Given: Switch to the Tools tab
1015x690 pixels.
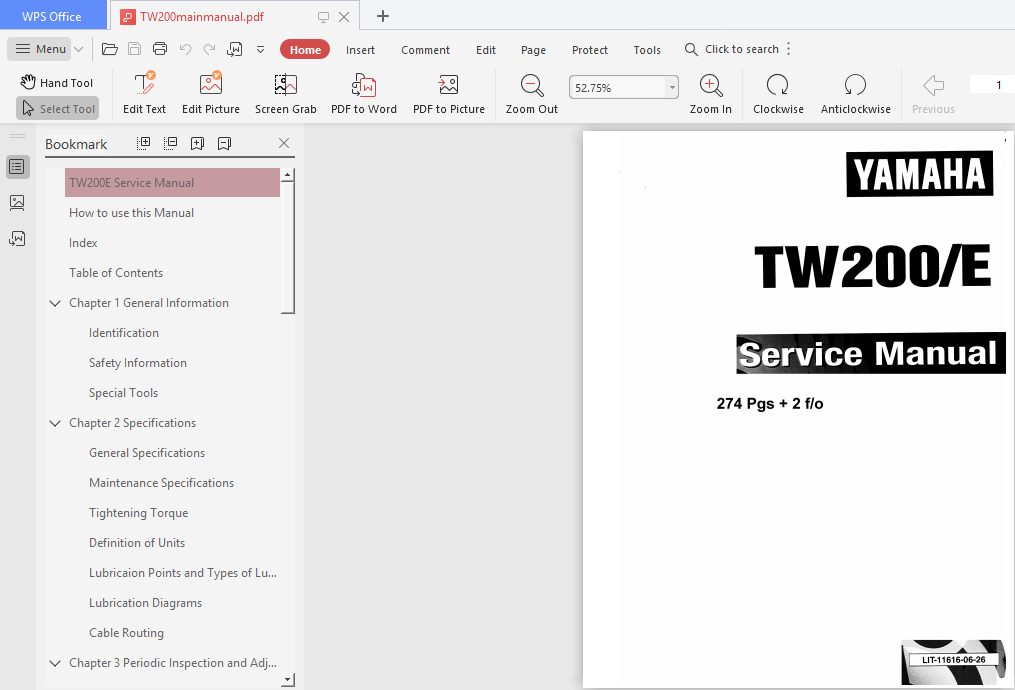Looking at the screenshot, I should tap(647, 50).
